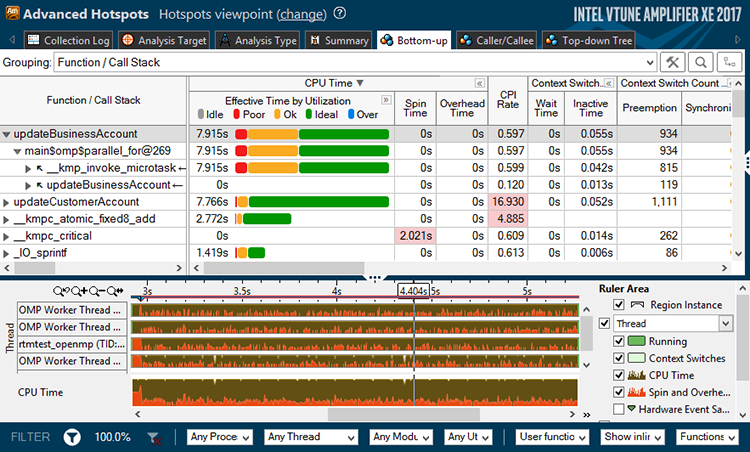Click the Region Instance legend icon
750x452 pixels.
click(x=638, y=305)
